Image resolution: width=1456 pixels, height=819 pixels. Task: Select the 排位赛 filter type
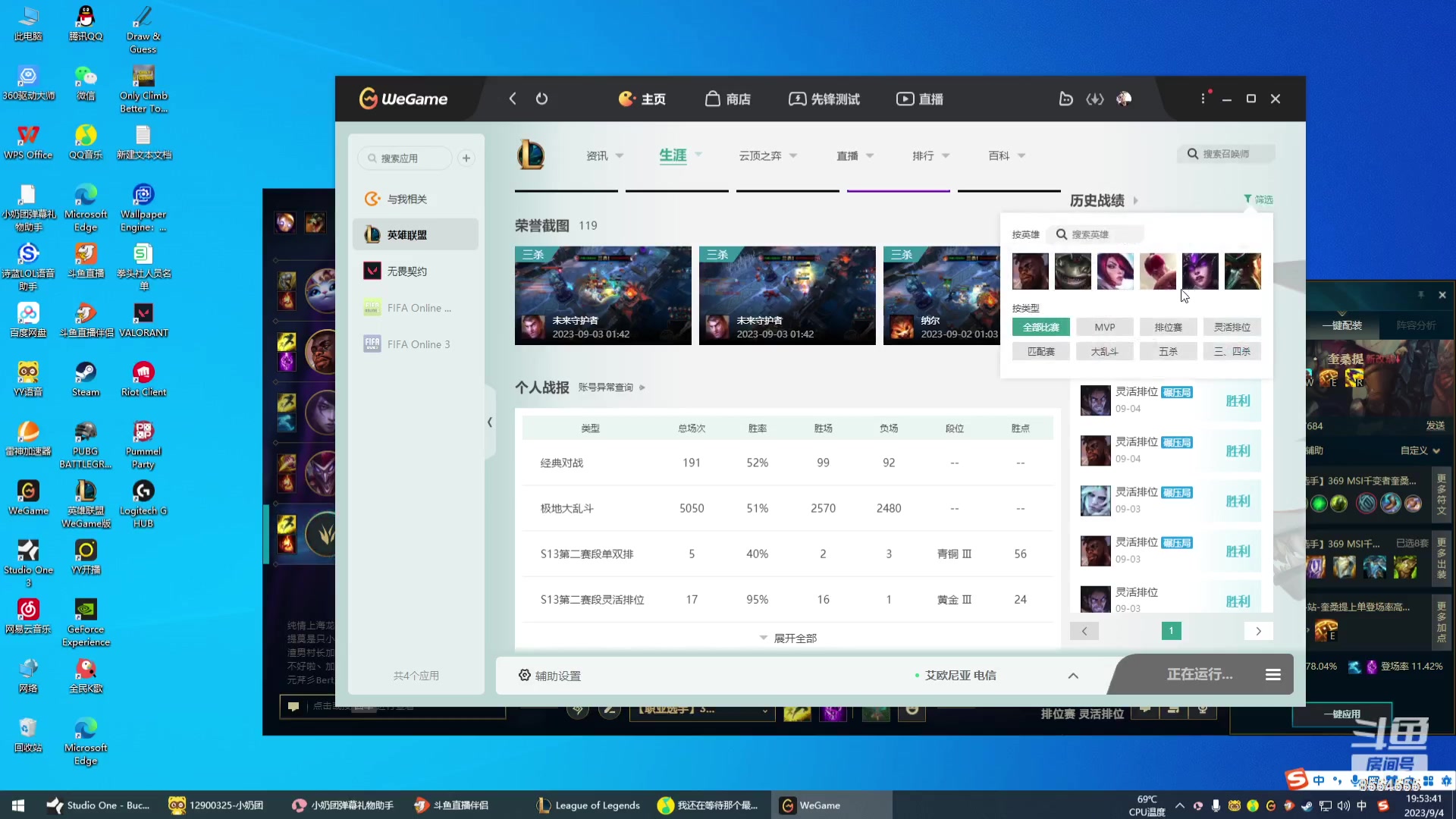pyautogui.click(x=1169, y=327)
